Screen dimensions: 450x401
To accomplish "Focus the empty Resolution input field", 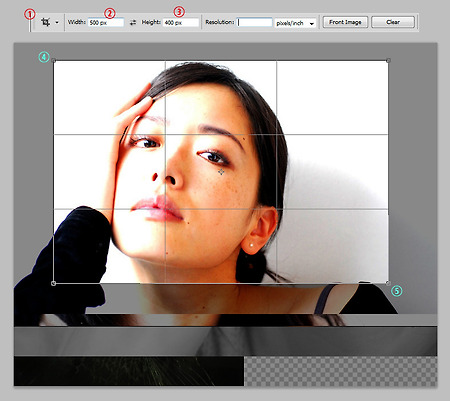I will (255, 22).
